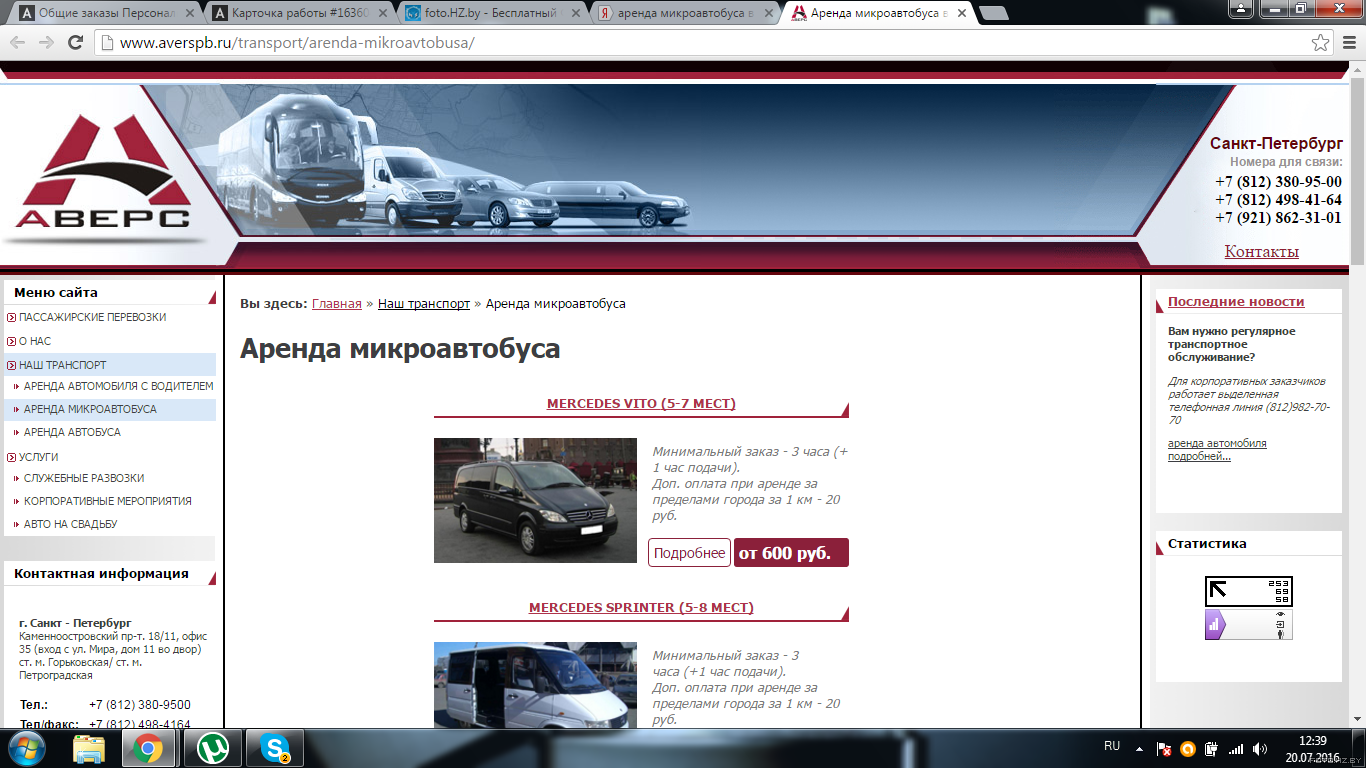Viewport: 1366px width, 768px height.
Task: Open О нас menu item
Action: [x=34, y=341]
